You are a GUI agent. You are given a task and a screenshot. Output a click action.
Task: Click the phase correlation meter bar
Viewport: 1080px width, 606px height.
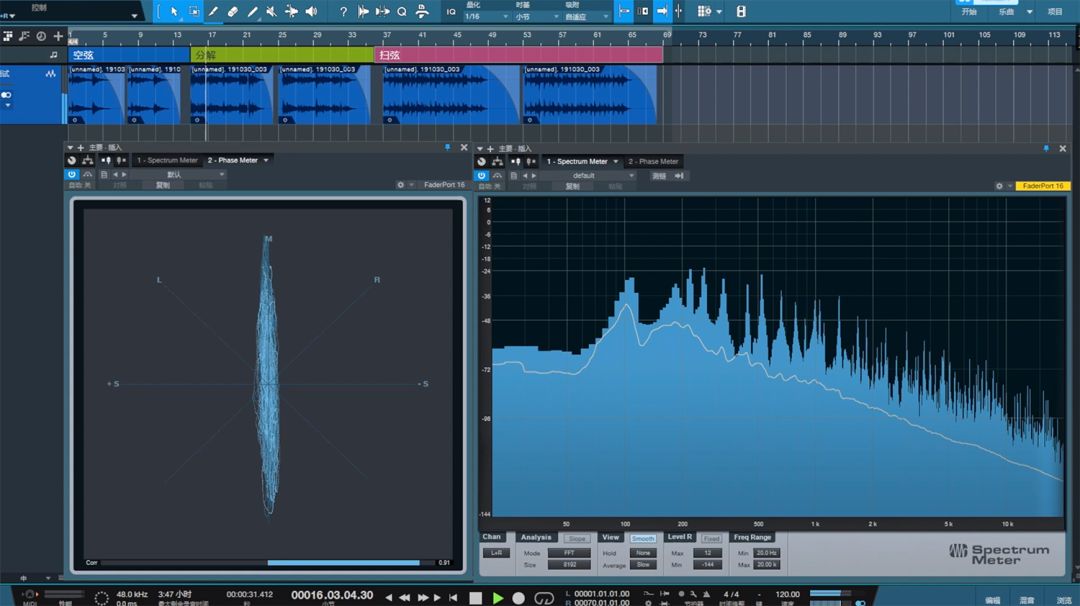[x=267, y=563]
